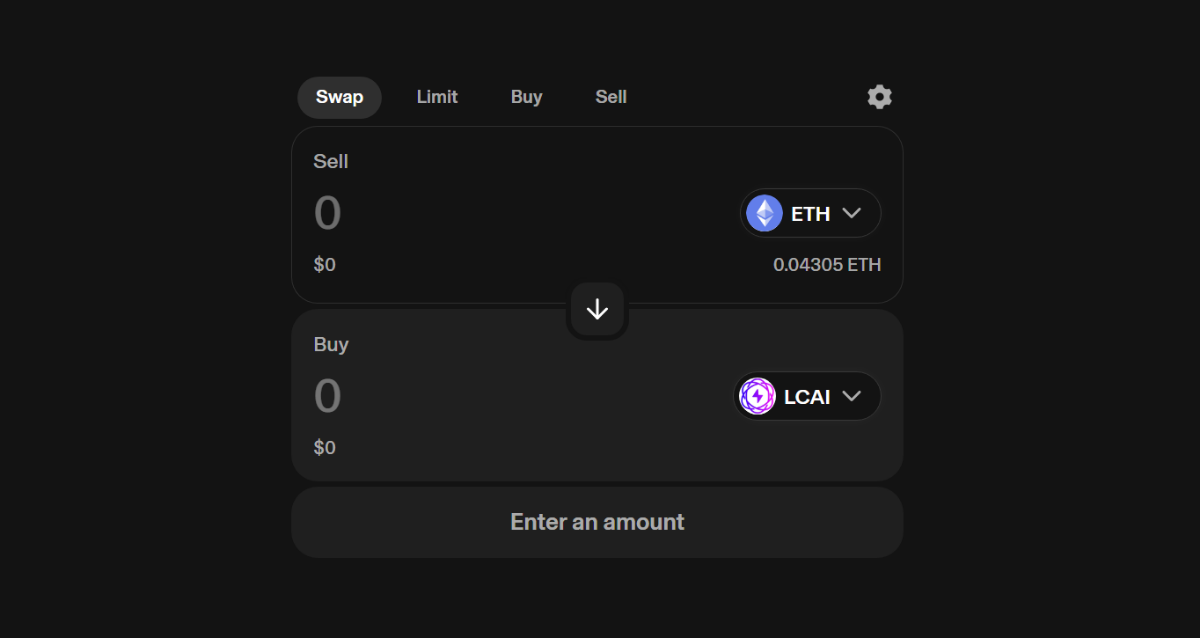Click the 0.04305 ETH balance text
This screenshot has height=638, width=1200.
click(827, 264)
